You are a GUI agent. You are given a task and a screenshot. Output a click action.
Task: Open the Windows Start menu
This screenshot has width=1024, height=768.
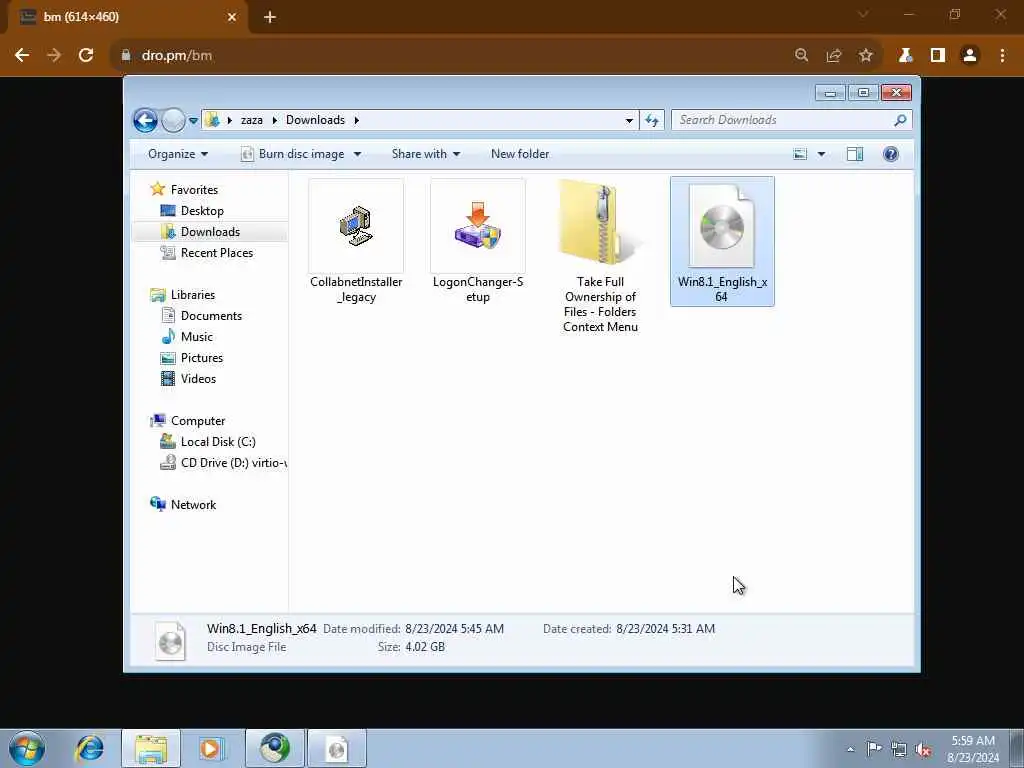pyautogui.click(x=27, y=748)
